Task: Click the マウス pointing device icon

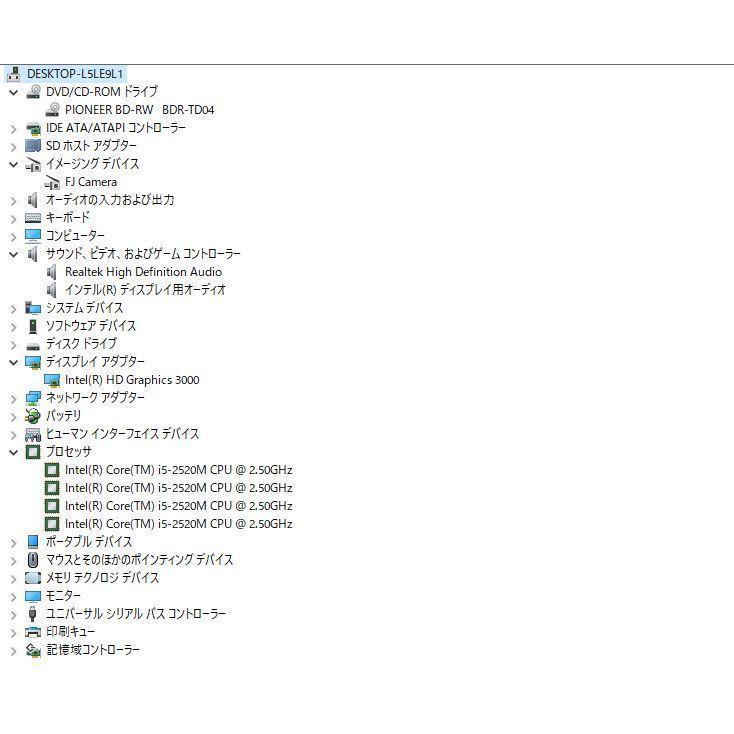Action: coord(33,560)
